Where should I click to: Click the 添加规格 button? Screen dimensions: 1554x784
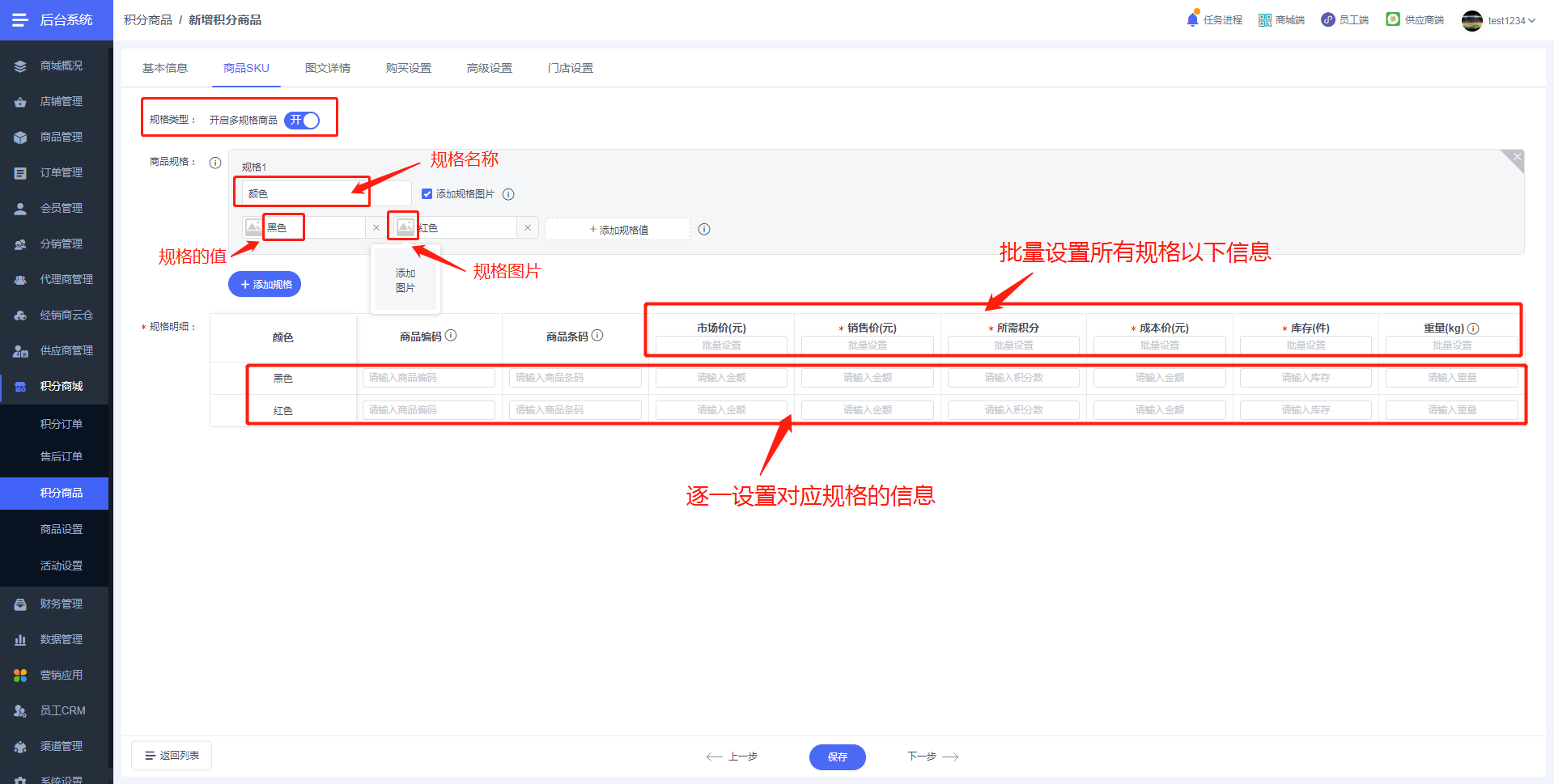pos(265,284)
